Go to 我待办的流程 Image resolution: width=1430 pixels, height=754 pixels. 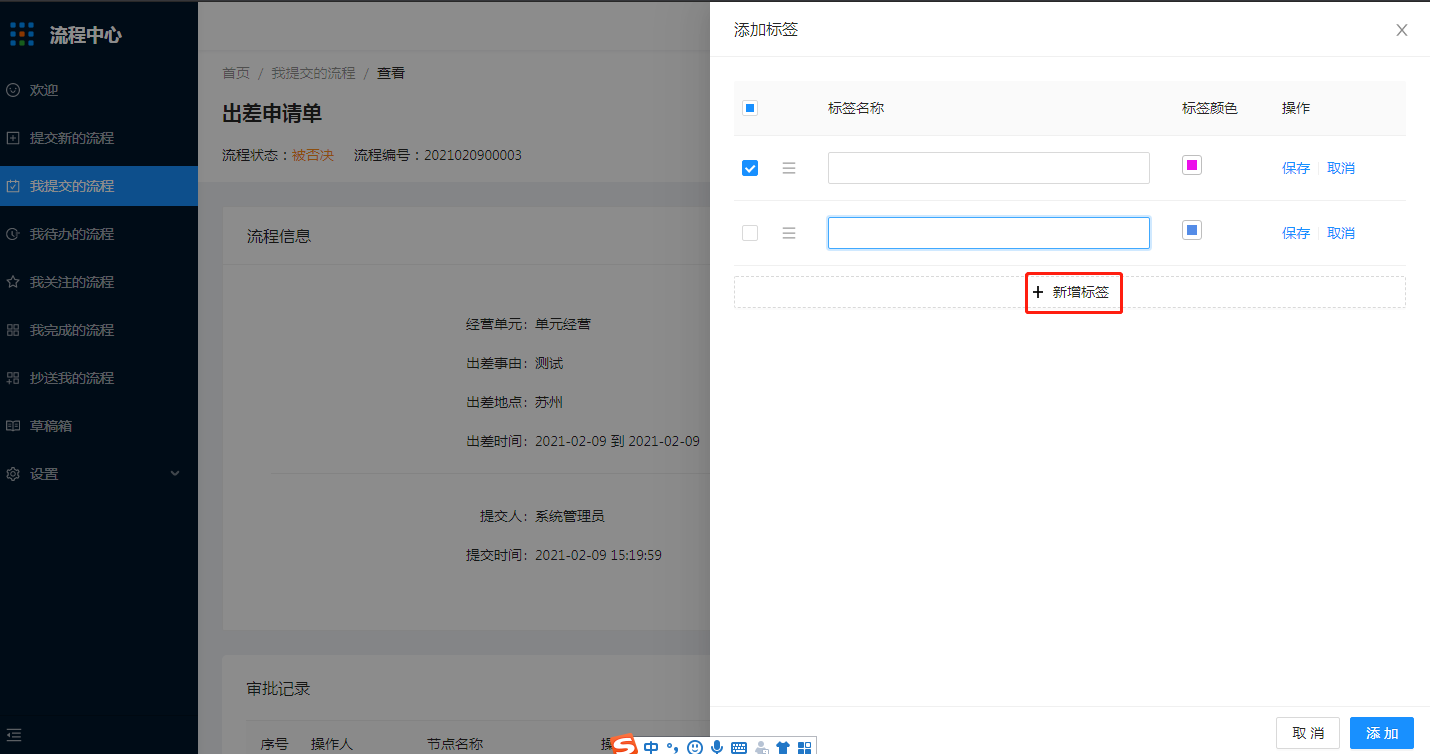pos(99,234)
